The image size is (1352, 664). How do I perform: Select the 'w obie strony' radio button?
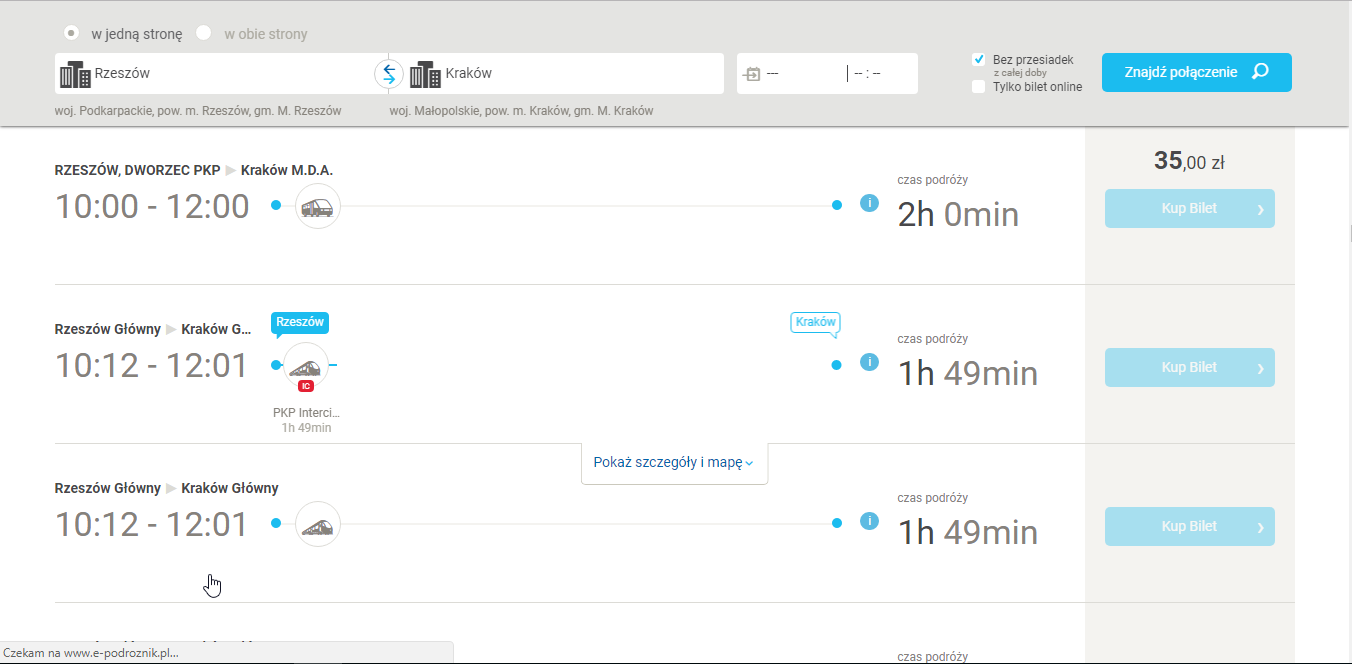click(x=204, y=33)
